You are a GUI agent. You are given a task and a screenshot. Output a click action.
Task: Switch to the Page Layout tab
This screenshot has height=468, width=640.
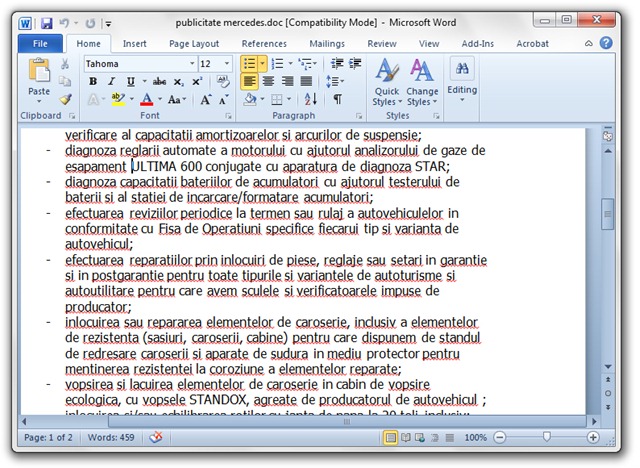coord(194,44)
